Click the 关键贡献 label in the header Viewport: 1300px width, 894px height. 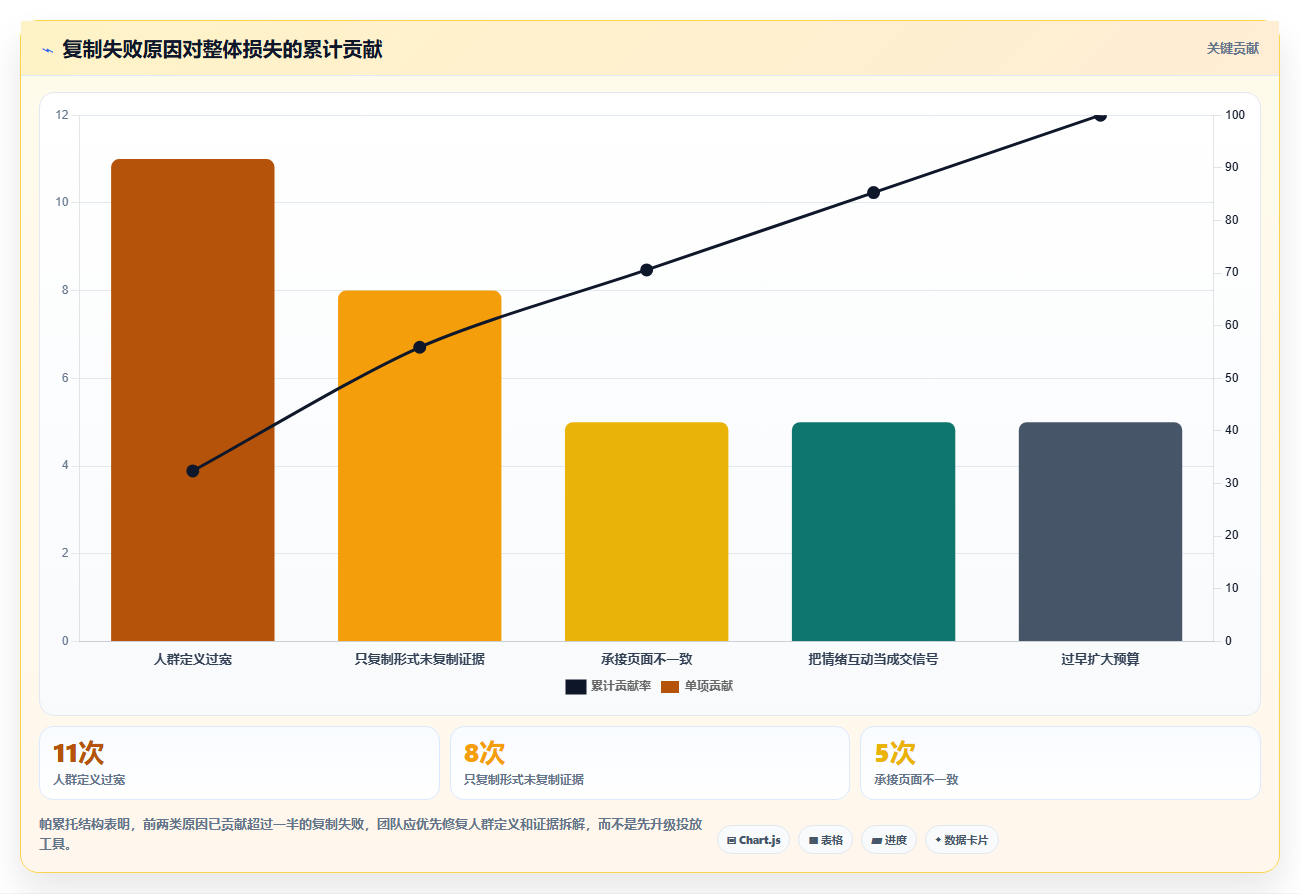(x=1233, y=48)
